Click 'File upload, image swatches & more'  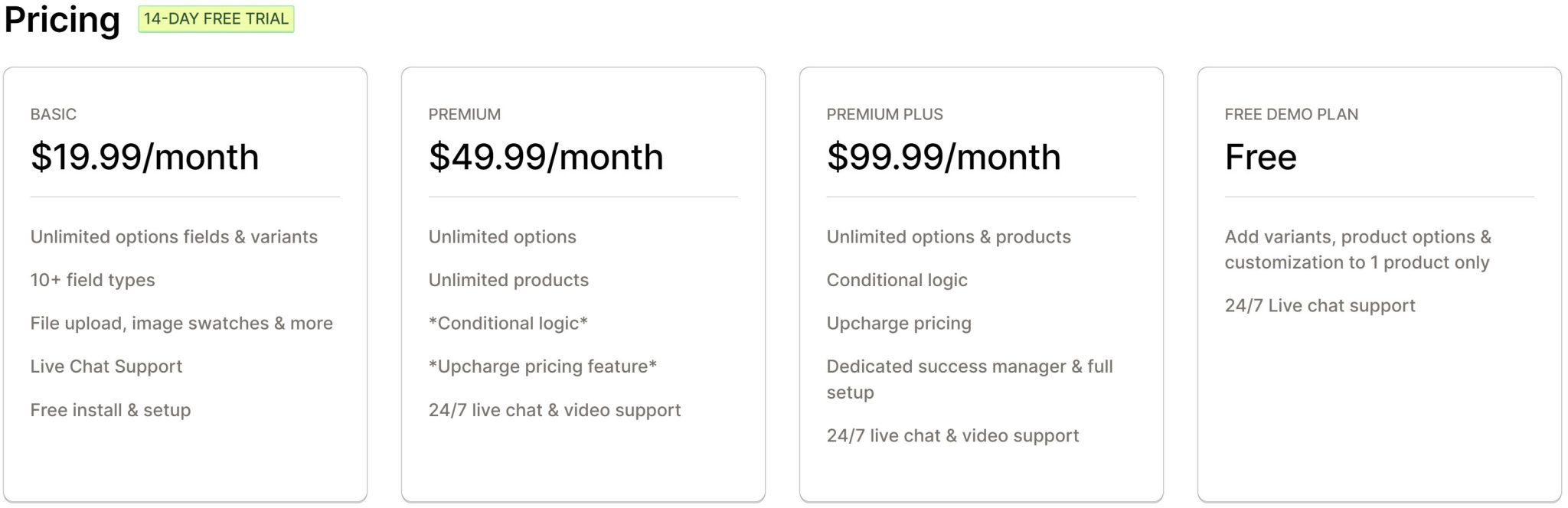click(x=181, y=324)
